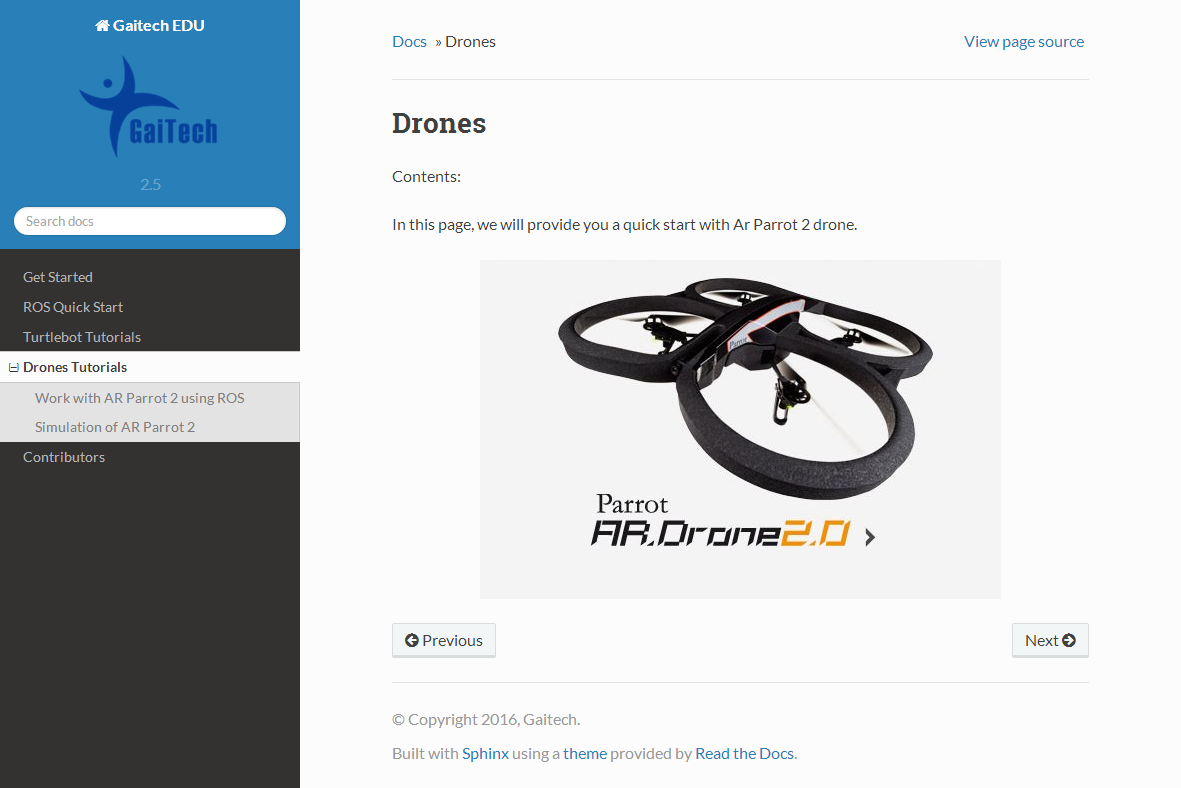The image size is (1181, 788).
Task: Collapse the Drones Tutorials tree toggle
Action: (14, 368)
